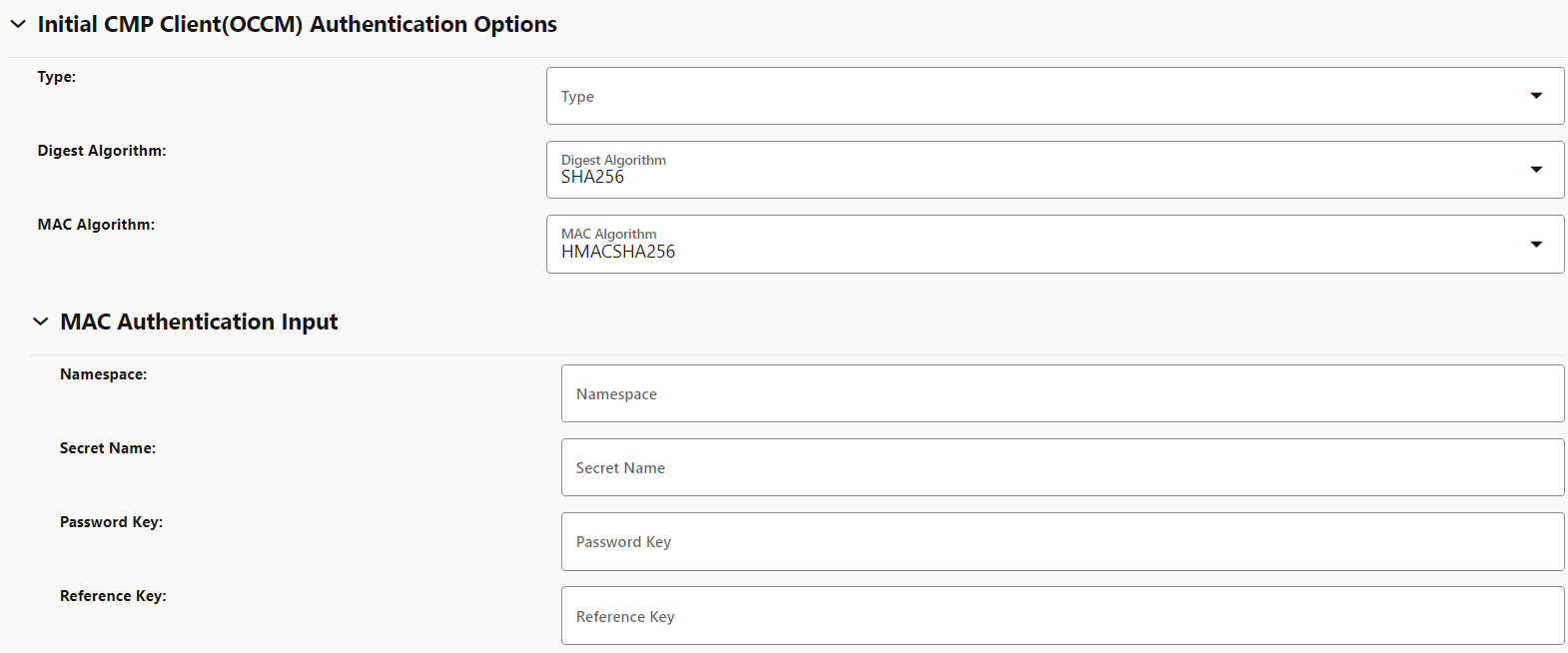
Task: Click the MAC Authentication Input heading text
Action: point(199,322)
